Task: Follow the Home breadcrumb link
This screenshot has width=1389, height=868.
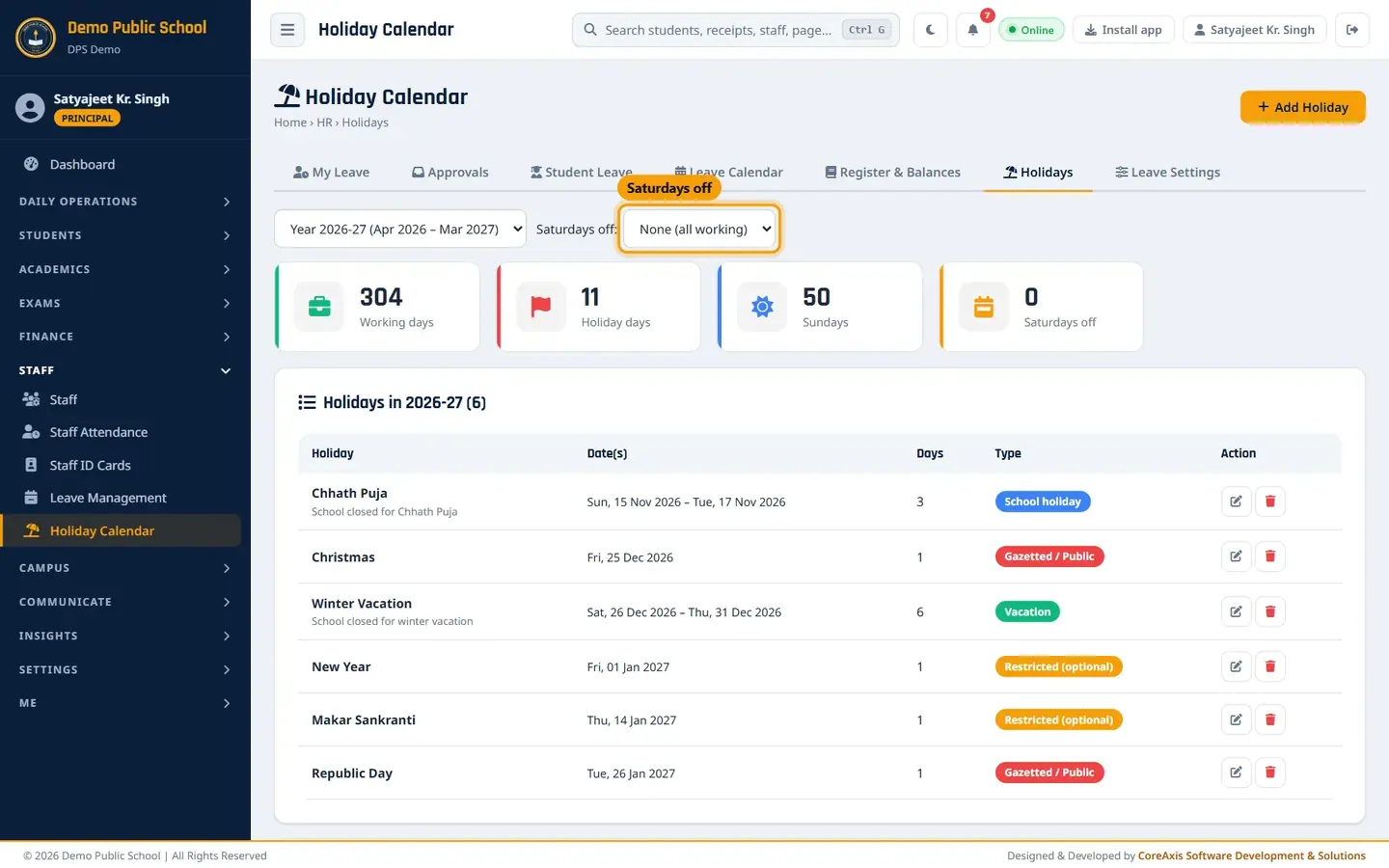Action: point(290,122)
